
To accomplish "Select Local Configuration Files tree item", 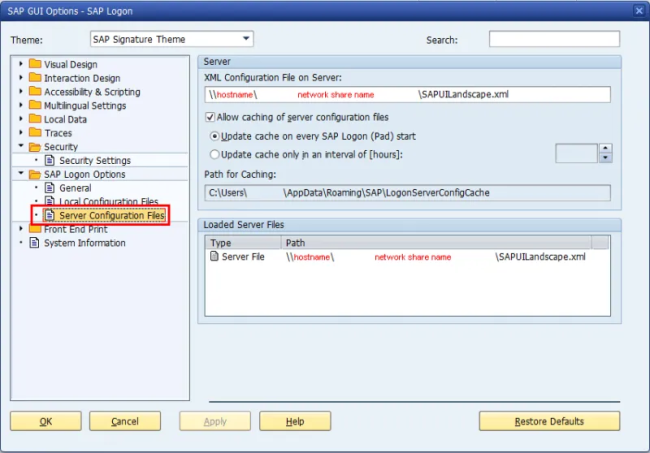I will [109, 201].
